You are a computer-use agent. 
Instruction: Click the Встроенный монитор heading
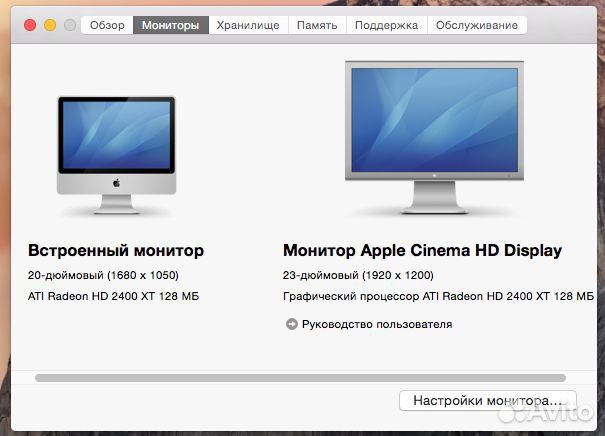116,250
